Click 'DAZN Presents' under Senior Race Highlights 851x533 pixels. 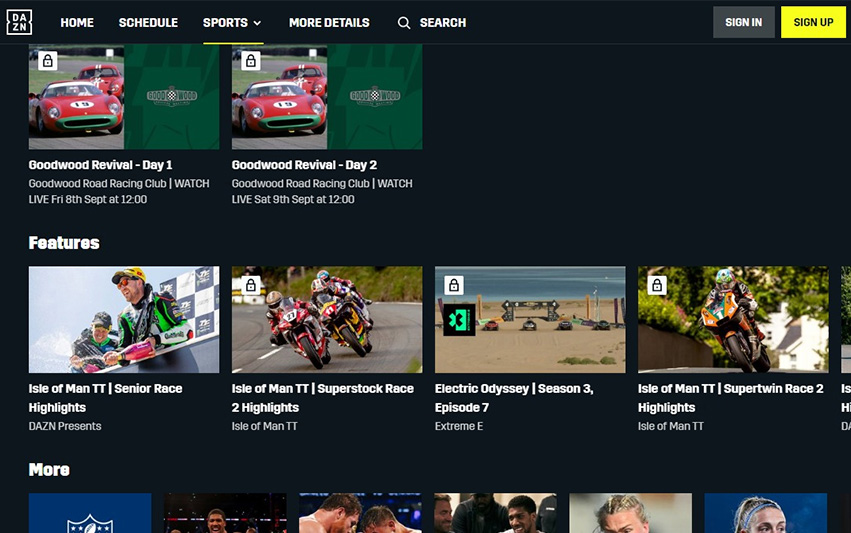[x=65, y=426]
